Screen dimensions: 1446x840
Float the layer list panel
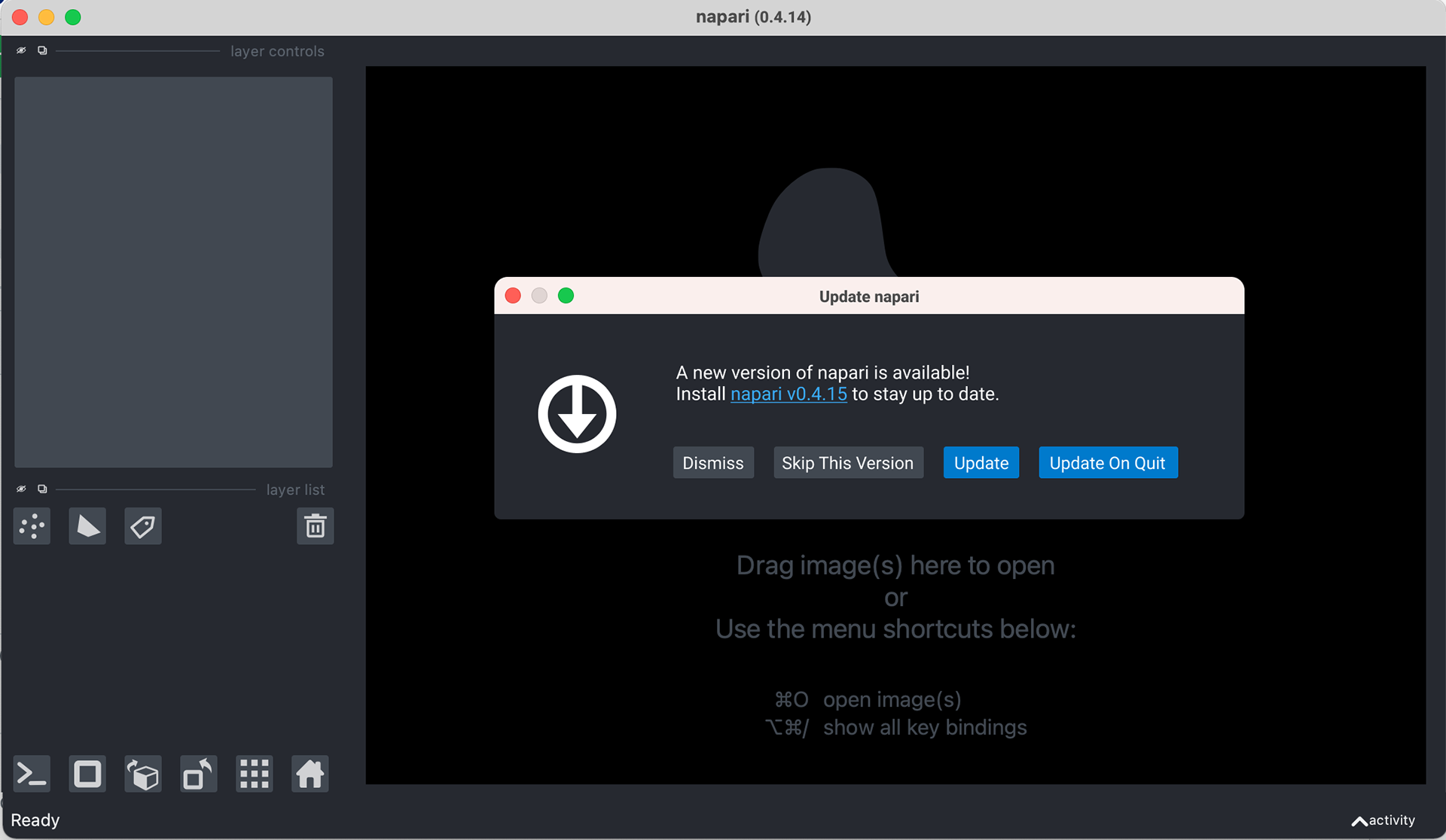(42, 489)
